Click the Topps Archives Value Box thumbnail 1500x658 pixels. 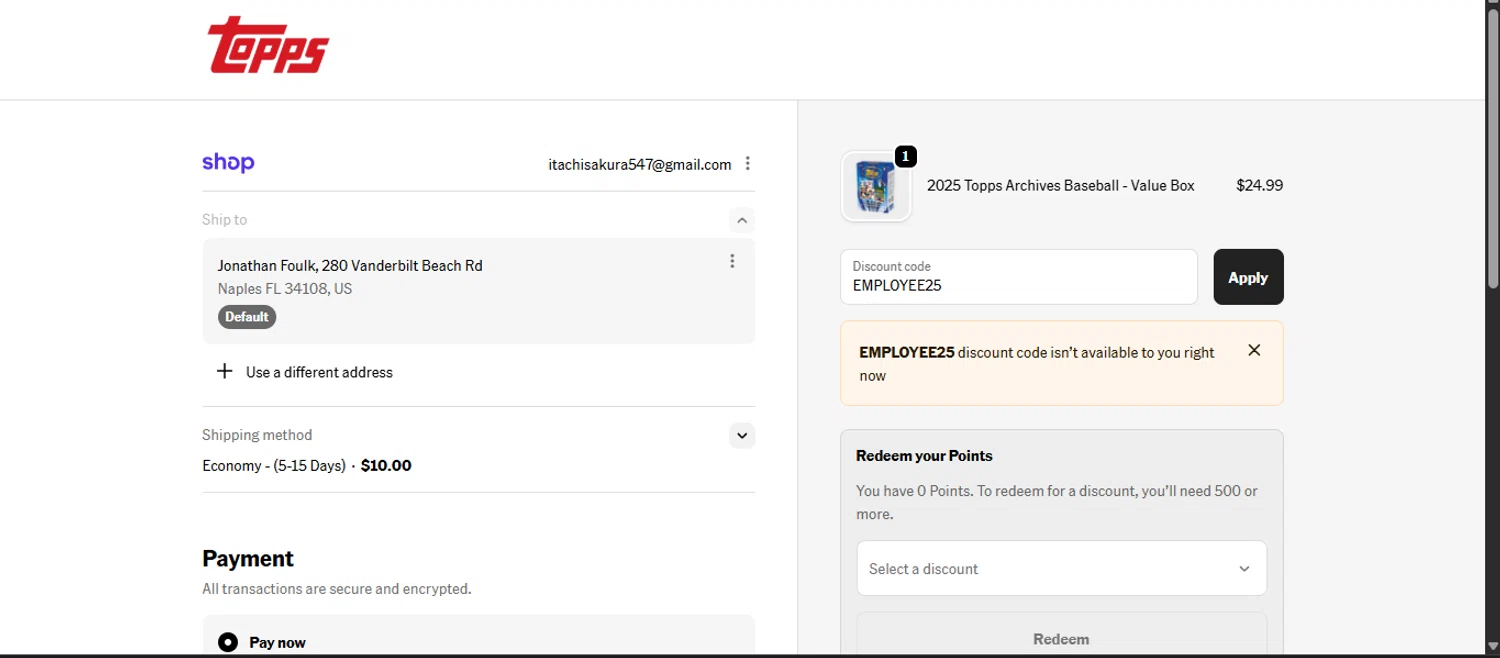point(876,187)
